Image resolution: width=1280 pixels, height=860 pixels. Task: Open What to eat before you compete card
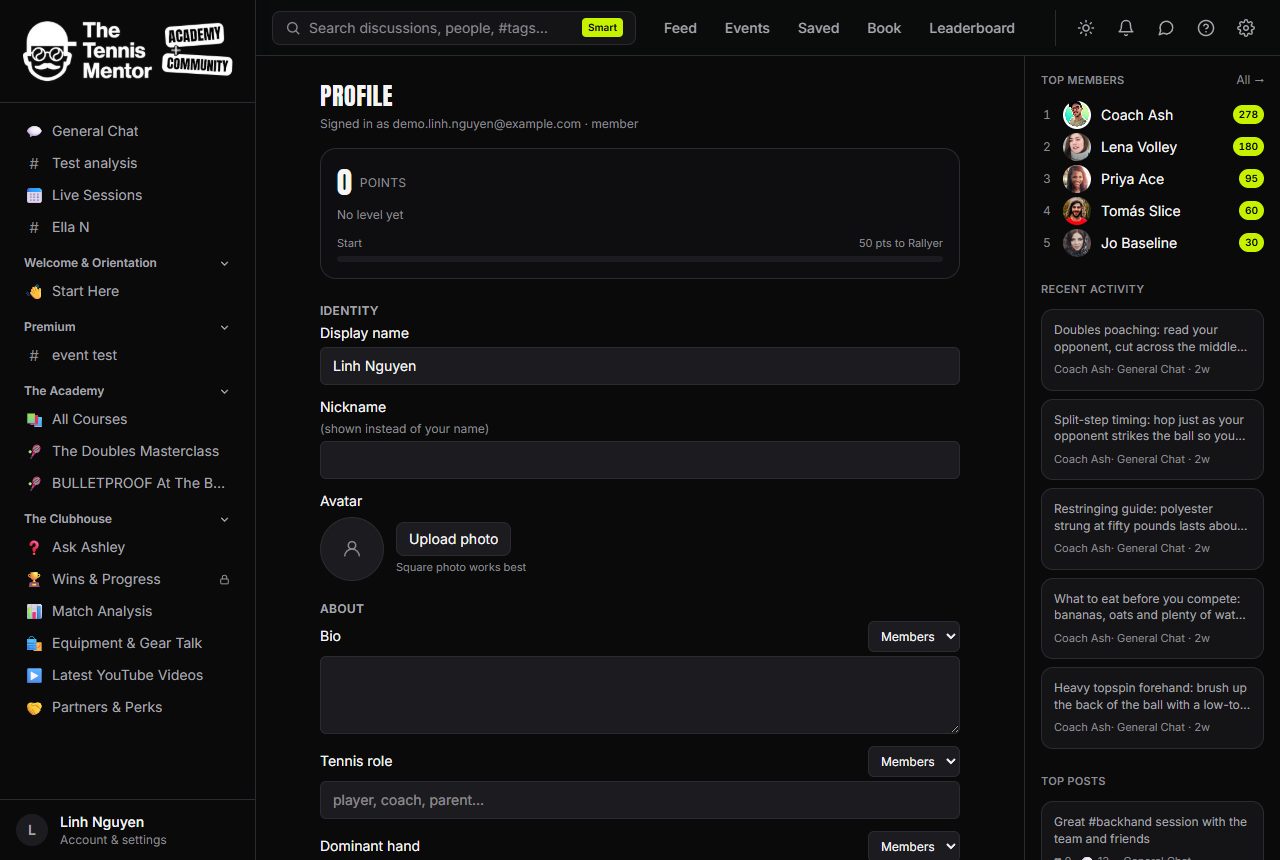(x=1152, y=618)
